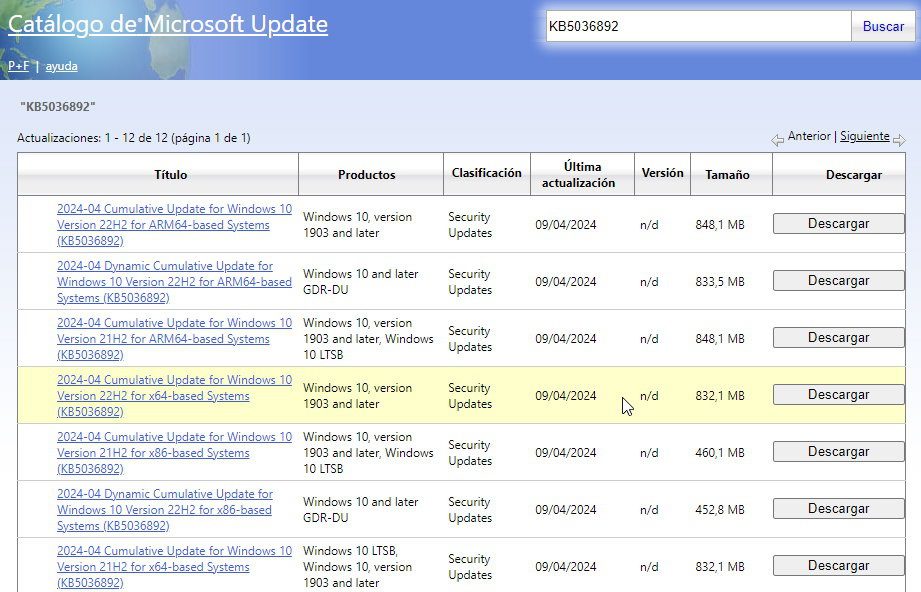The height and width of the screenshot is (592, 921).
Task: Open the Catálogo de Microsoft Update home link
Action: [x=168, y=24]
